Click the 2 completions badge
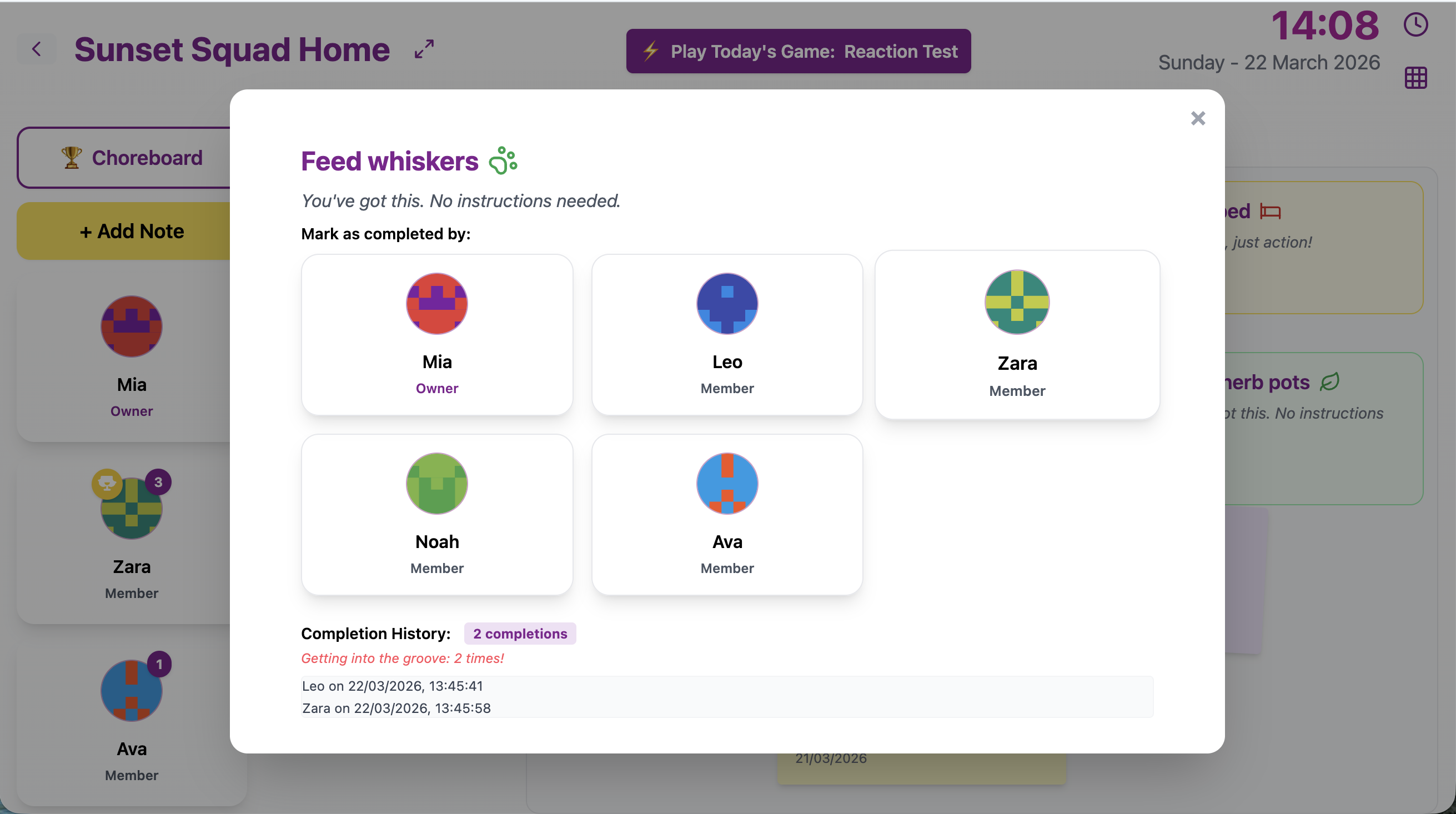Viewport: 1456px width, 814px height. [520, 634]
